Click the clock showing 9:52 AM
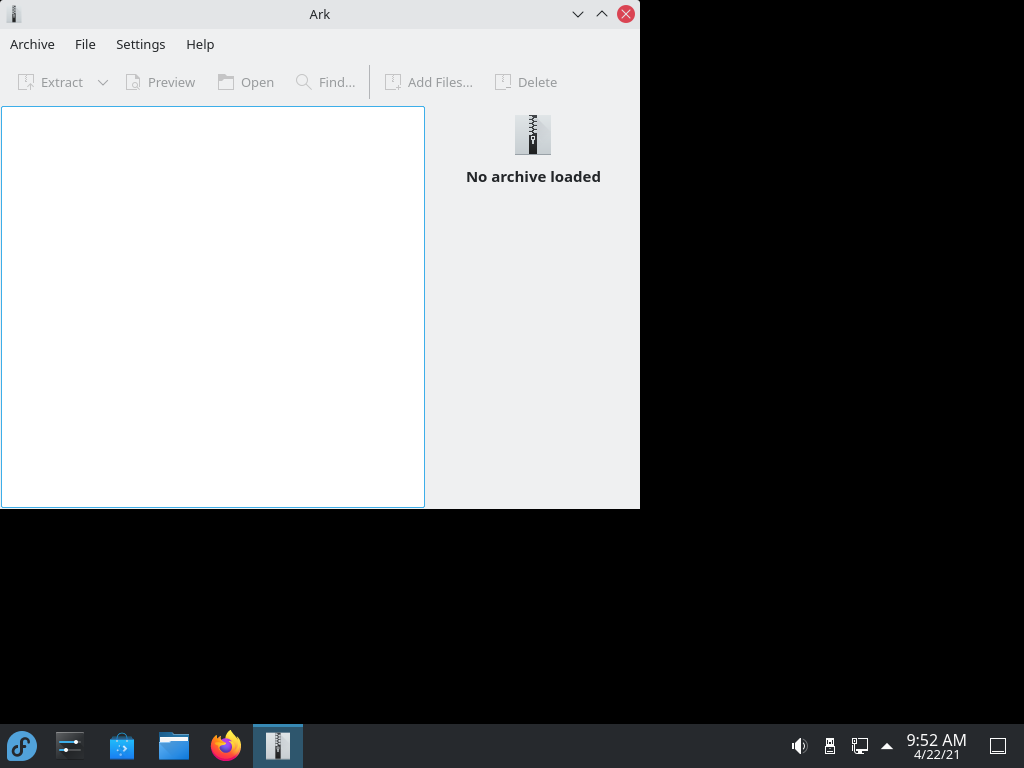 tap(936, 746)
